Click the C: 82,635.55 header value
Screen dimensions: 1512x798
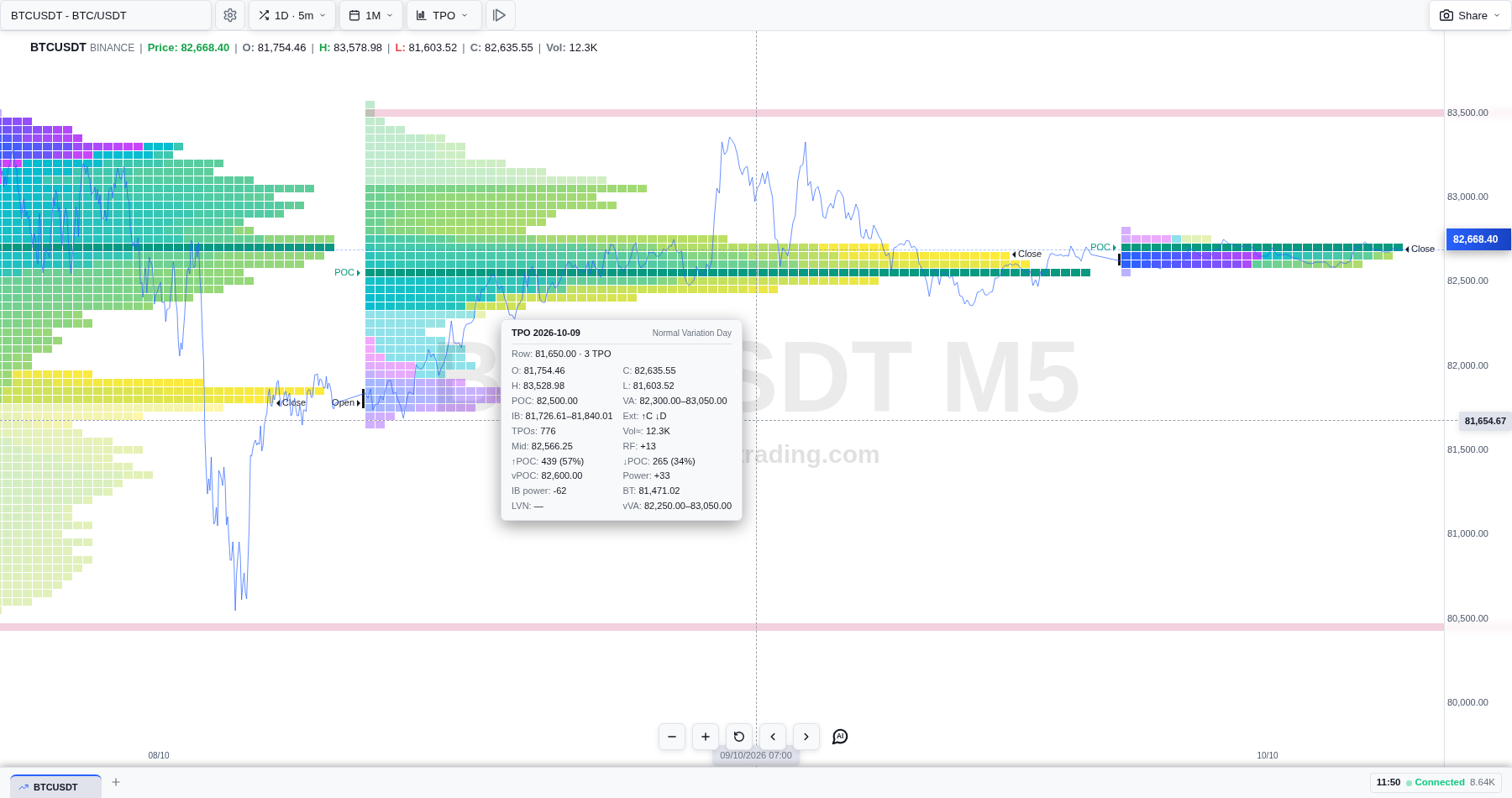pyautogui.click(x=501, y=48)
